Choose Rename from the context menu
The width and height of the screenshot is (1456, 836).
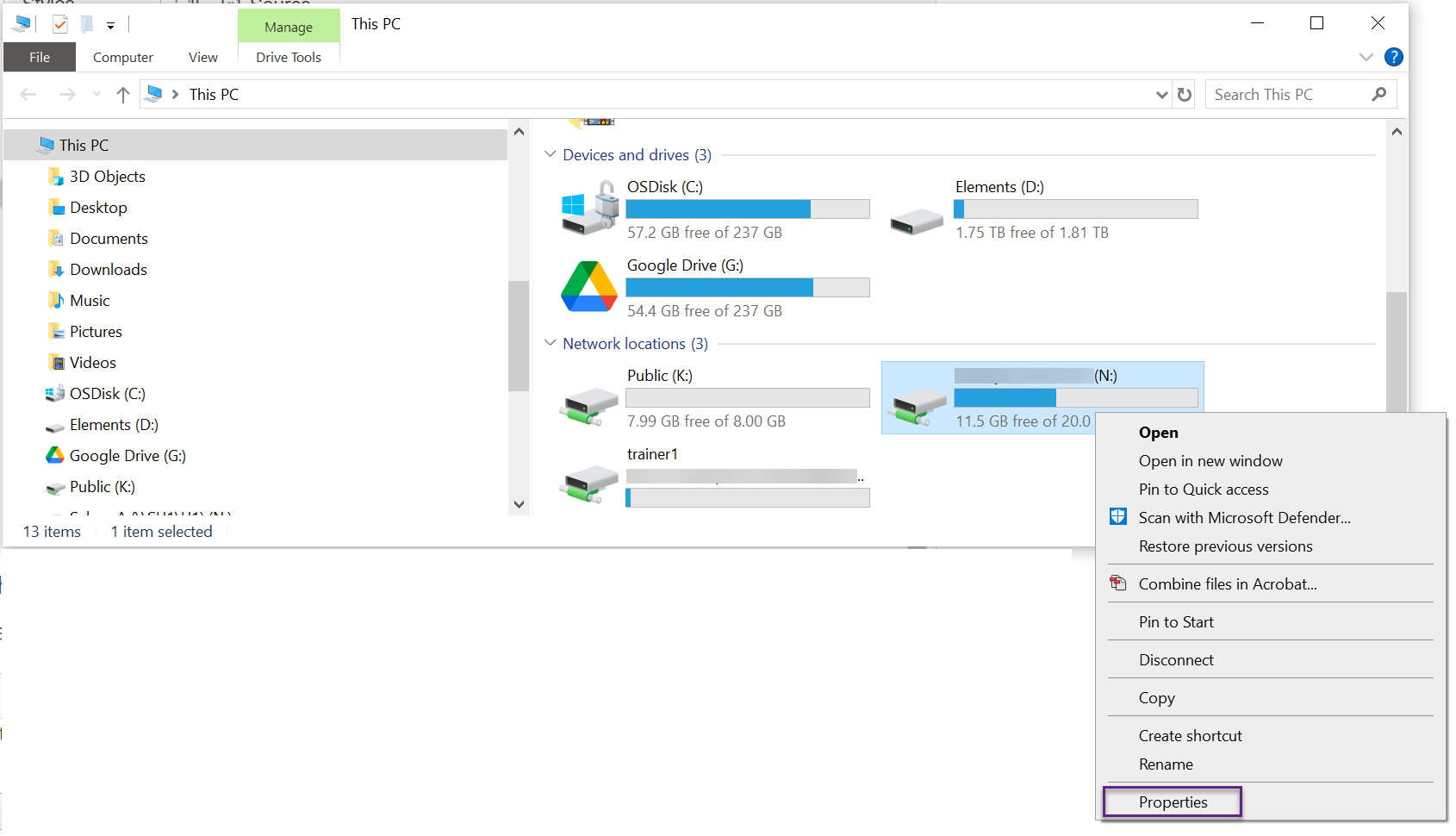[x=1271, y=764]
